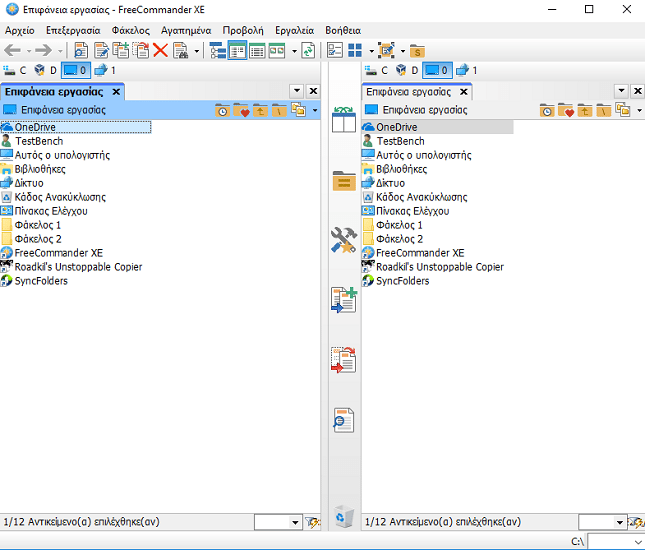Screen dimensions: 645x550
Task: Open the Εργαλεία menu
Action: click(295, 30)
